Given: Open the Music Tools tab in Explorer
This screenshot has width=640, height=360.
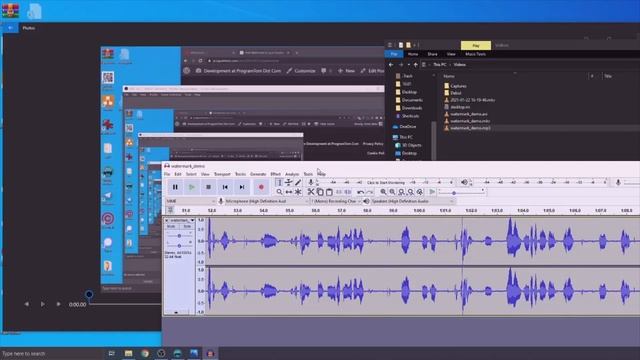Looking at the screenshot, I should [x=476, y=54].
